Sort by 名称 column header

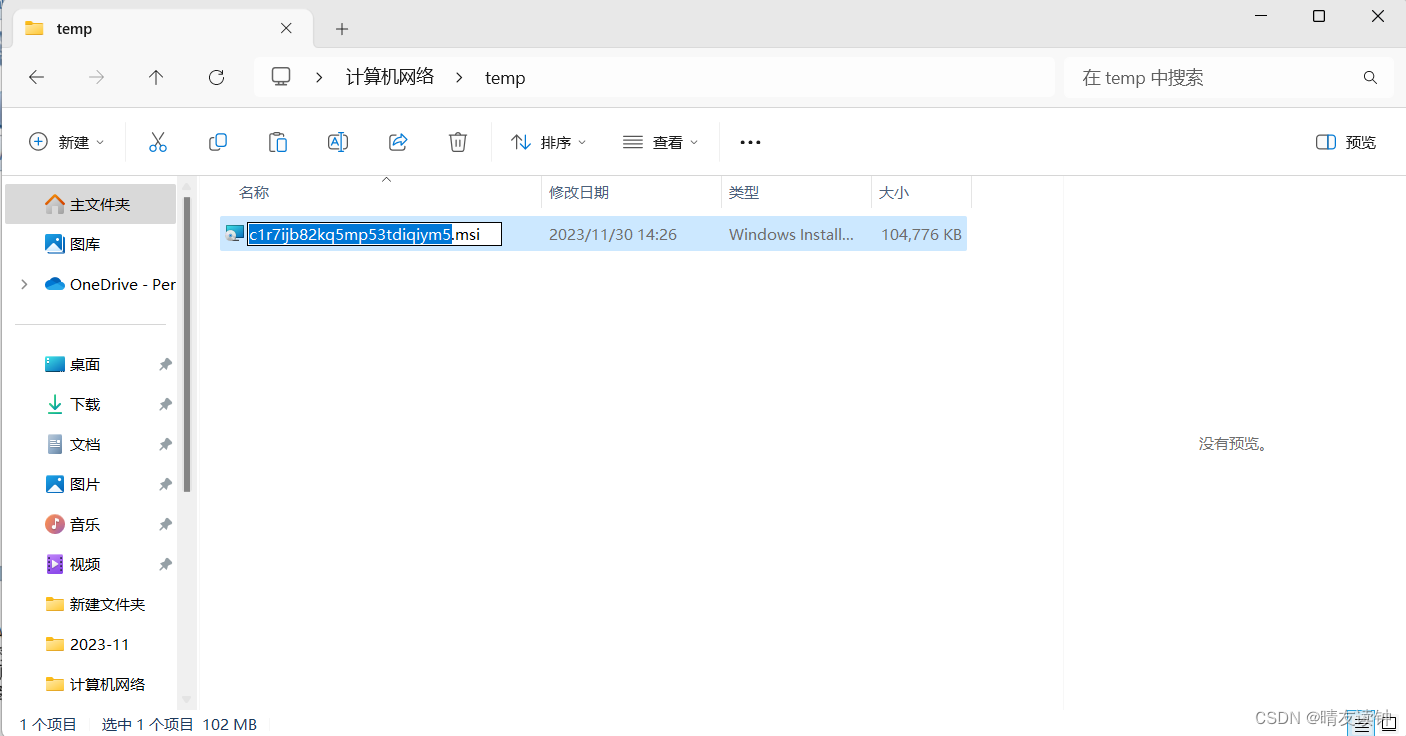click(x=254, y=192)
